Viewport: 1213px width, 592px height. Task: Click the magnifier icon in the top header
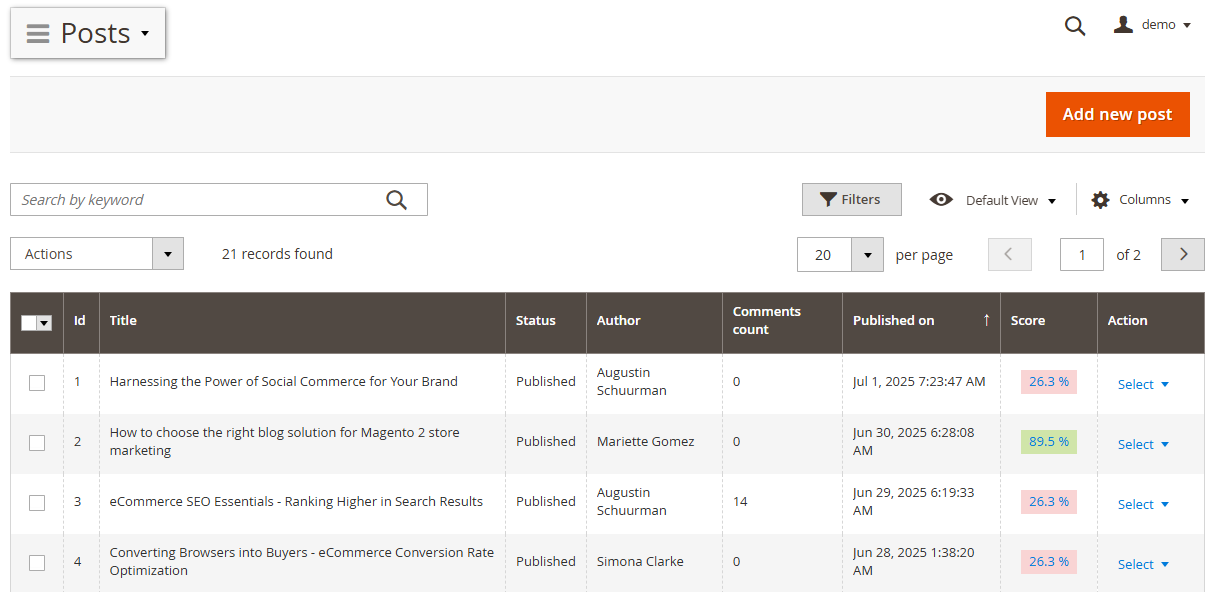(x=1075, y=26)
